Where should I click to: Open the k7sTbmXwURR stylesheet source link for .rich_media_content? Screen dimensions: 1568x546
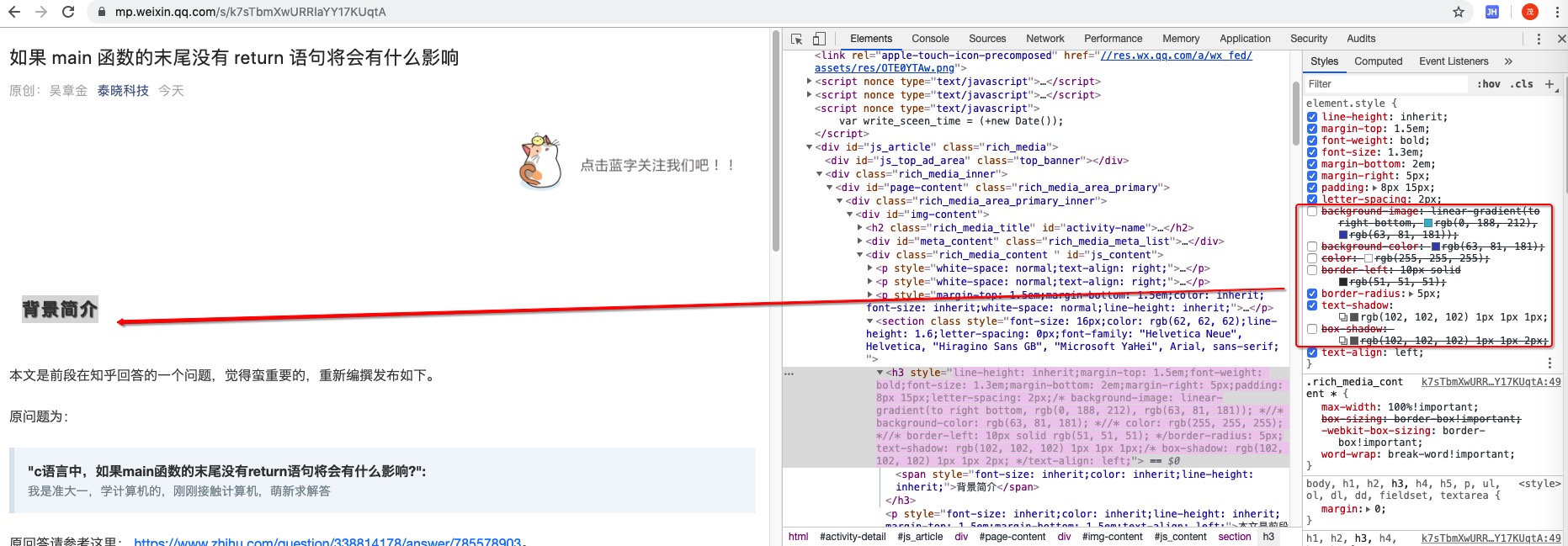[1491, 382]
